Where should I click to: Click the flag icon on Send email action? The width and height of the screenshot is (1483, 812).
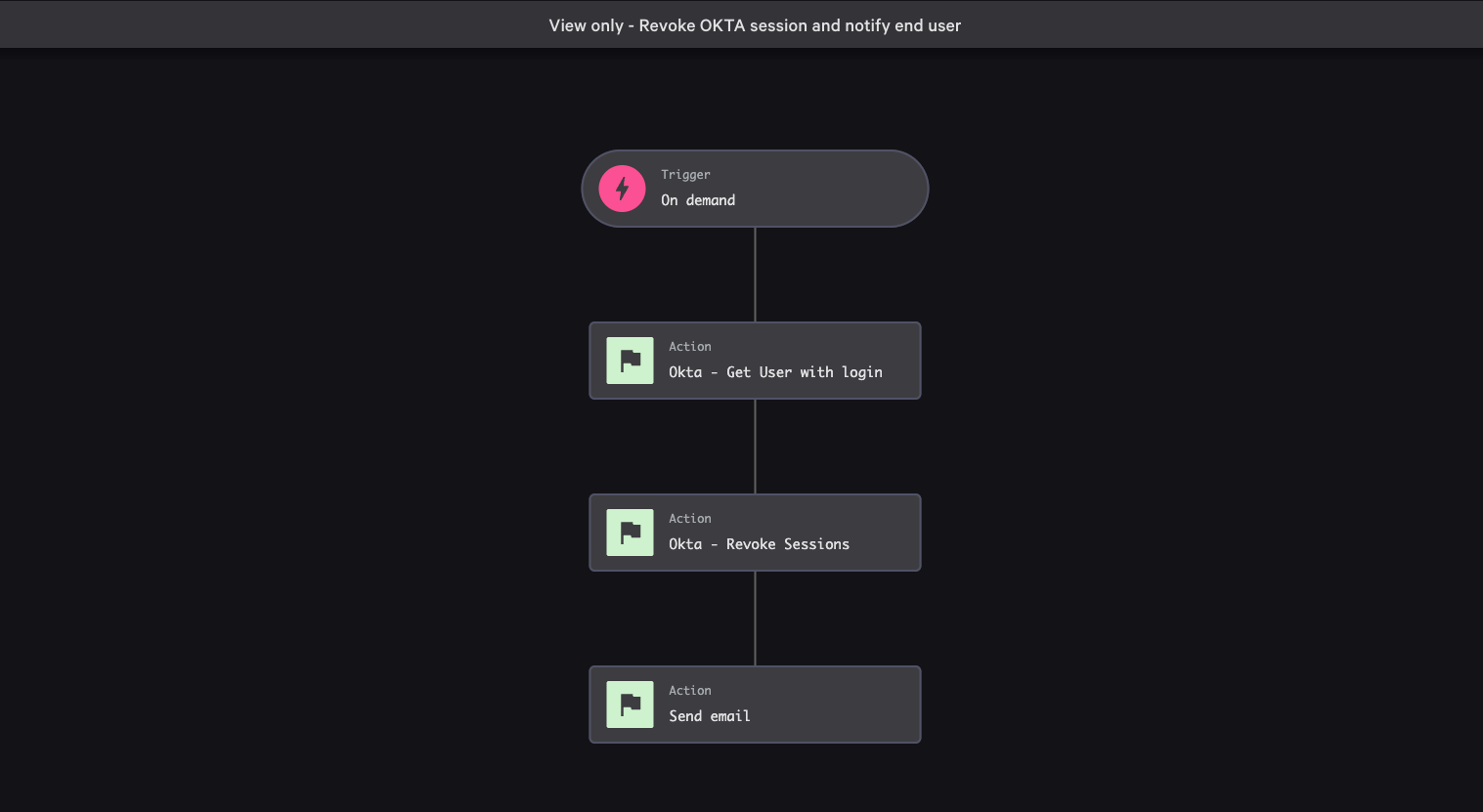point(630,705)
